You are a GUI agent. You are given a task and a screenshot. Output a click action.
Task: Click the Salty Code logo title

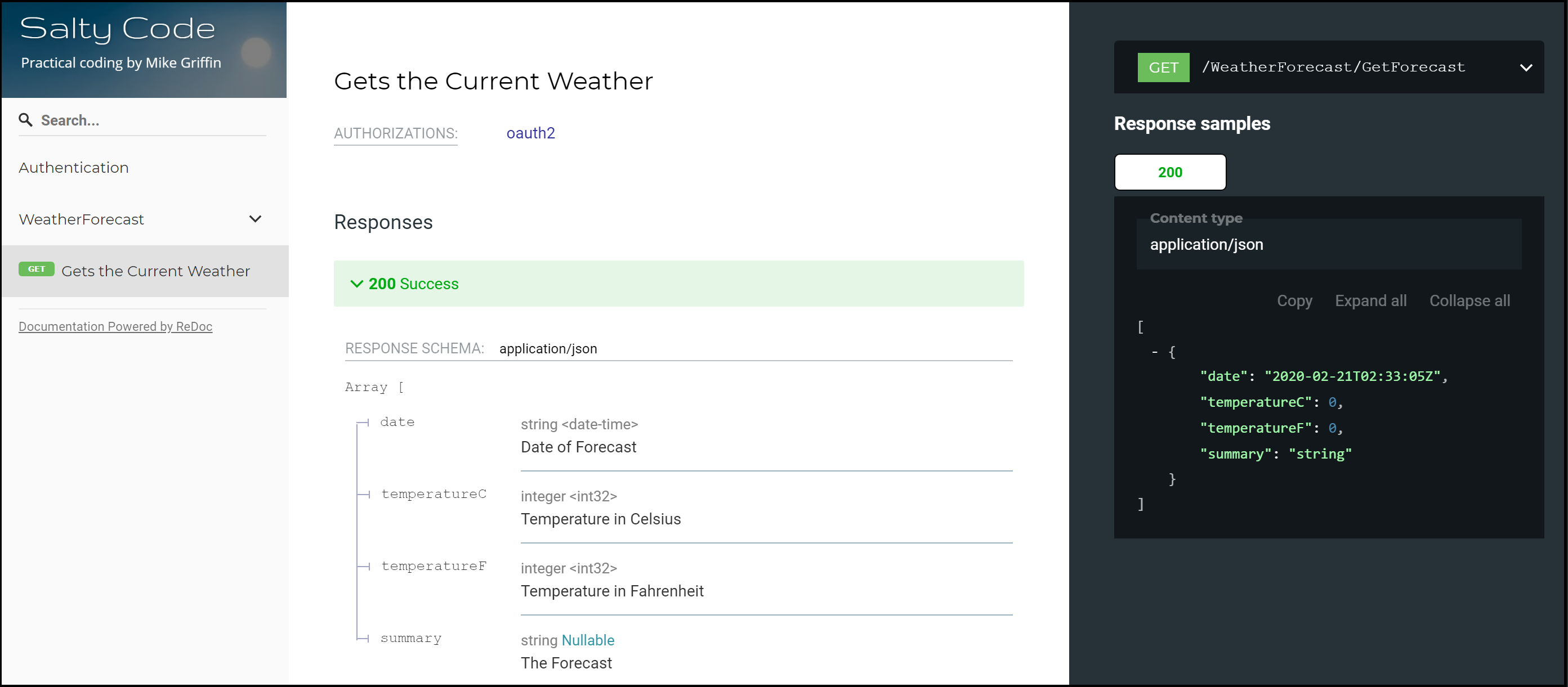(118, 29)
